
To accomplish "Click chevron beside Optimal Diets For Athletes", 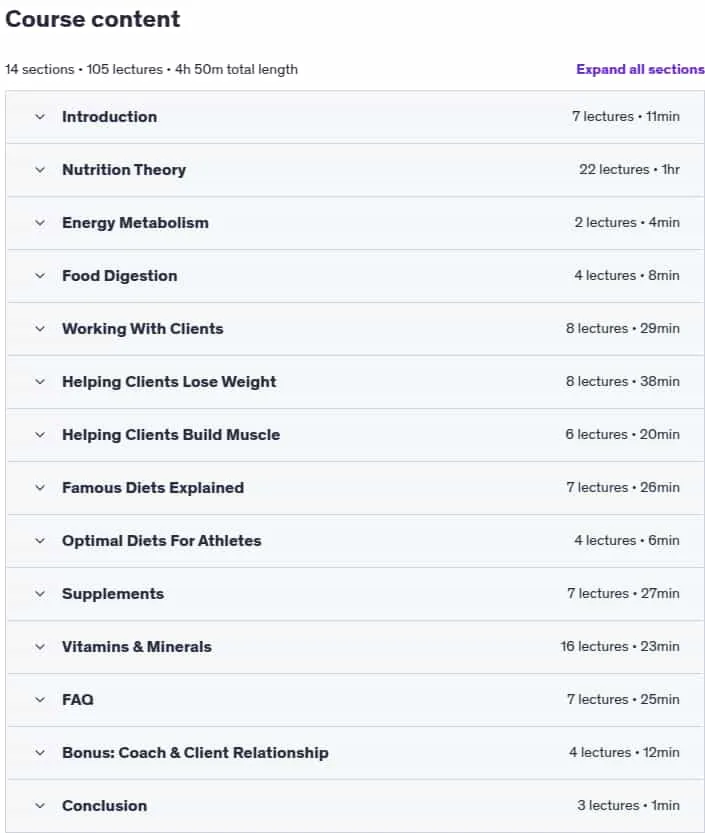I will [x=40, y=541].
